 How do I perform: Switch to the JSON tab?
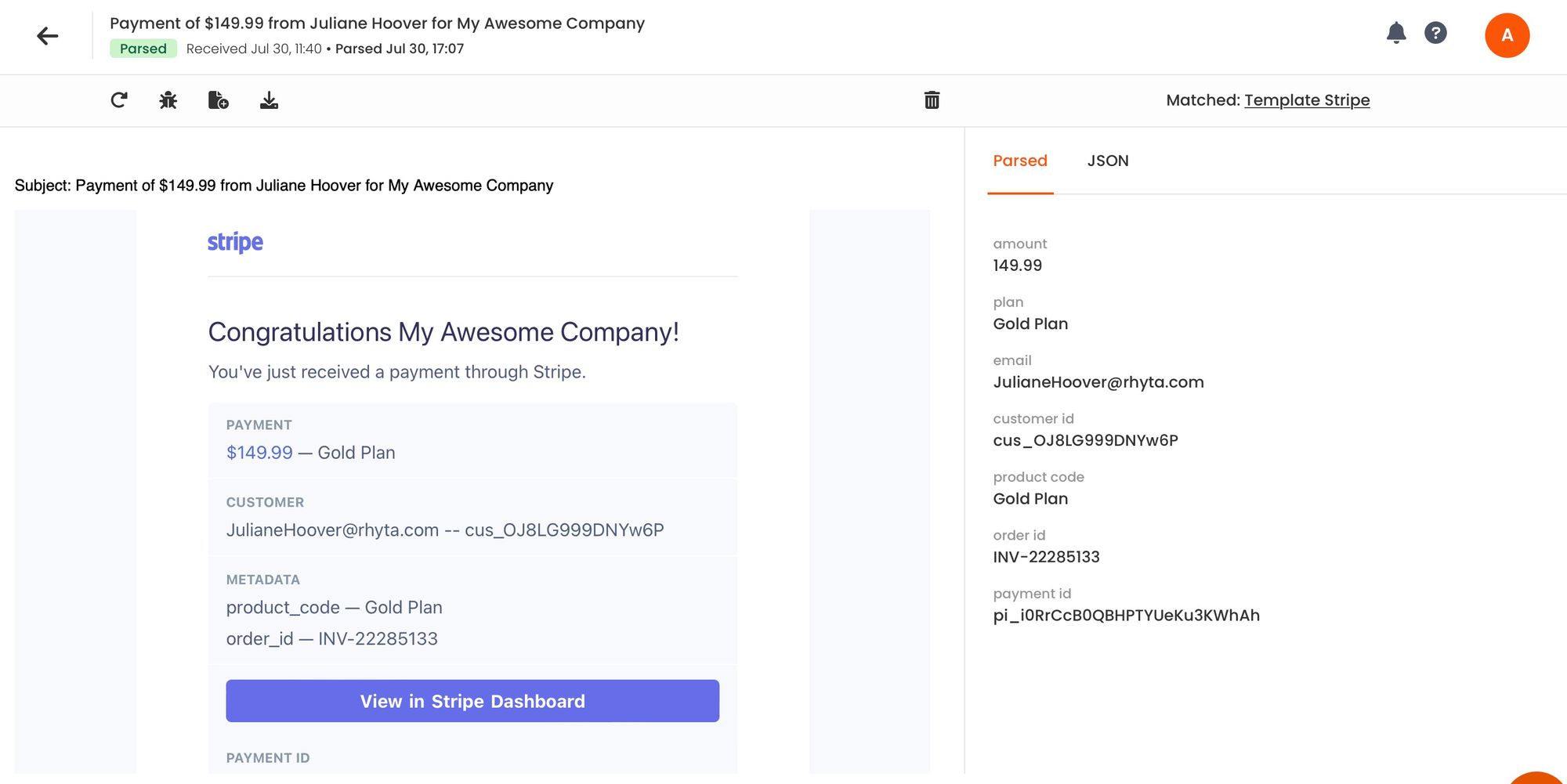pos(1108,161)
